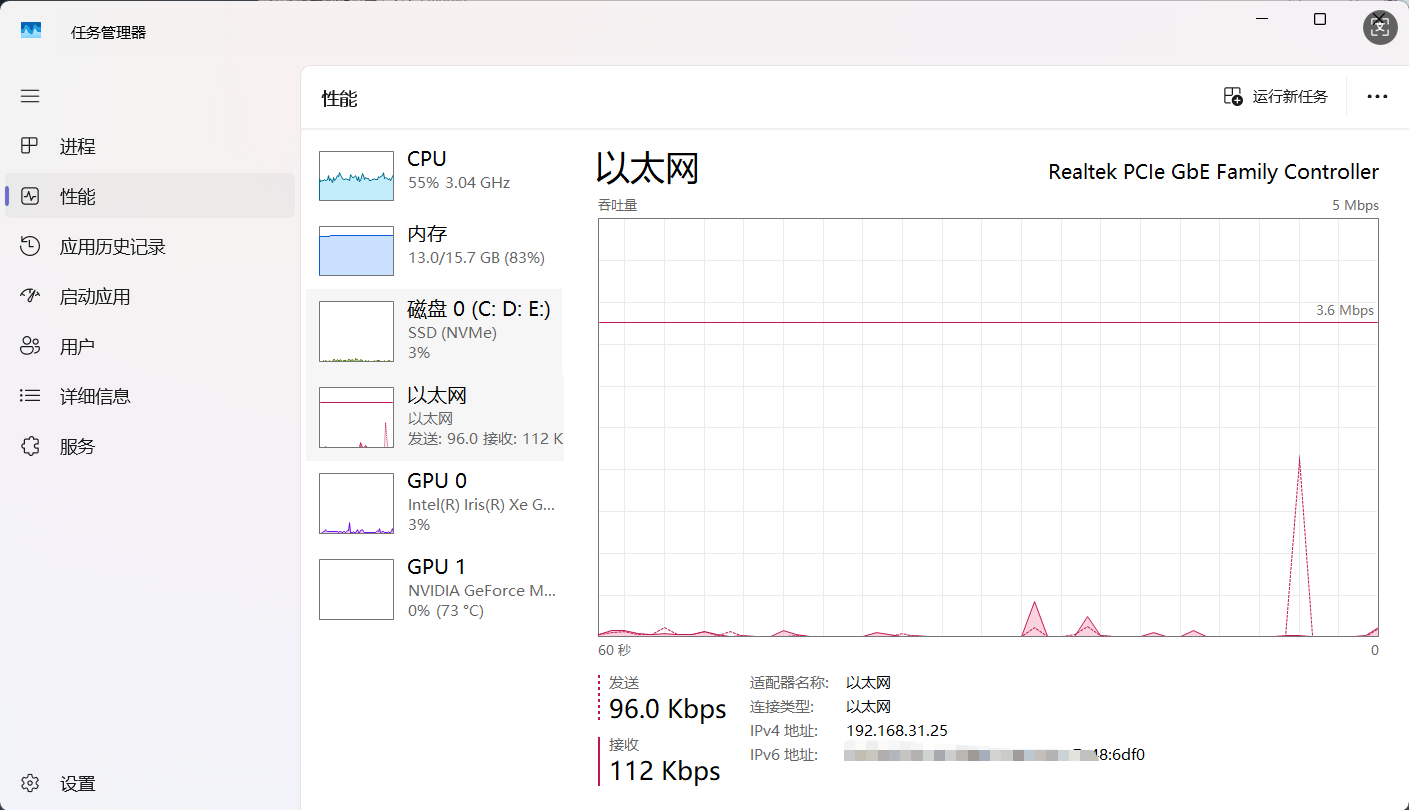Viewport: 1409px width, 810px height.
Task: Open the 用户 users icon
Action: click(x=30, y=347)
